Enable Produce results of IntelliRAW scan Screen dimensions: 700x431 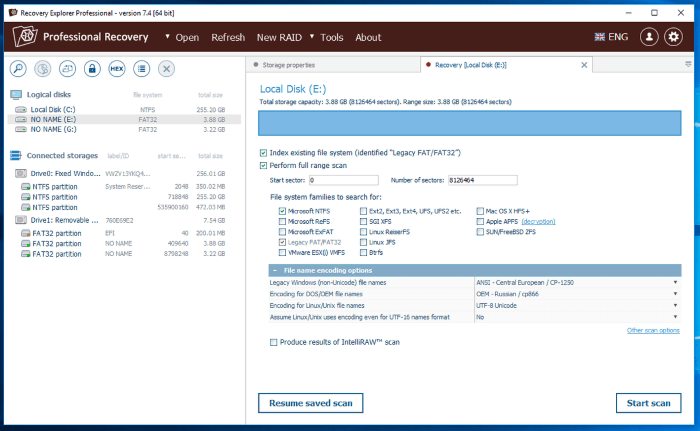(273, 343)
